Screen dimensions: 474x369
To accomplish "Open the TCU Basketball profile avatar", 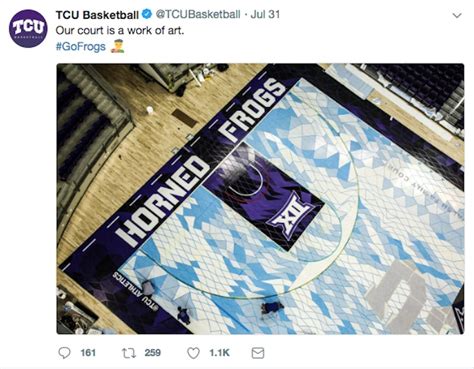I will point(28,28).
